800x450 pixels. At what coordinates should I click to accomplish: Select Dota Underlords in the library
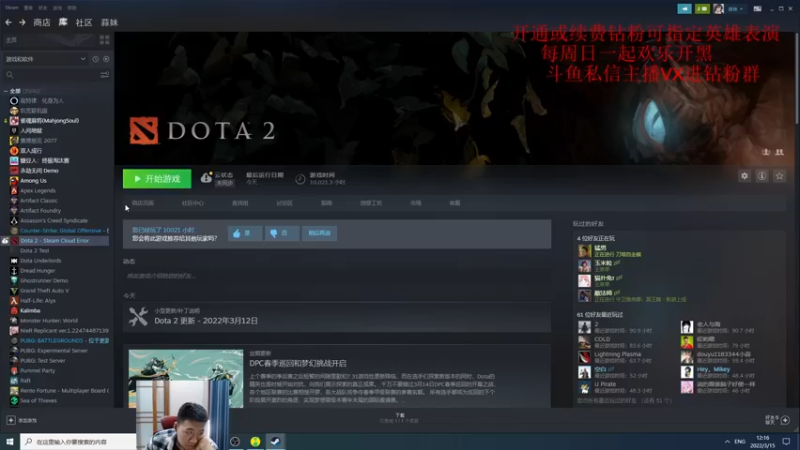tap(40, 261)
